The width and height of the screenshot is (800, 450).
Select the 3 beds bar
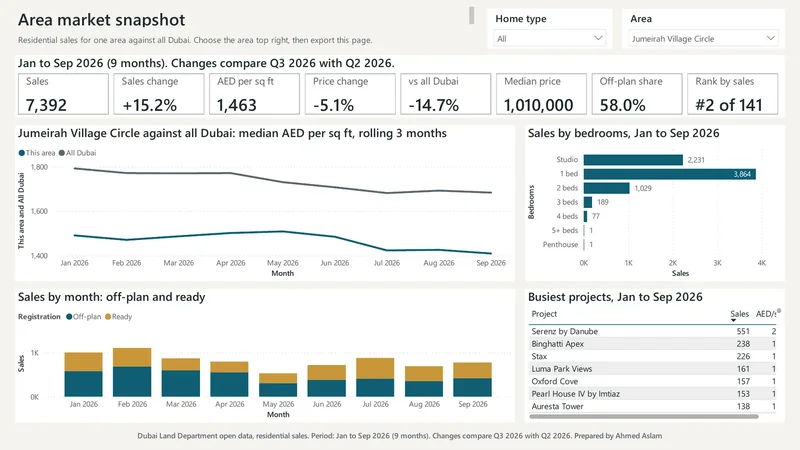point(588,202)
